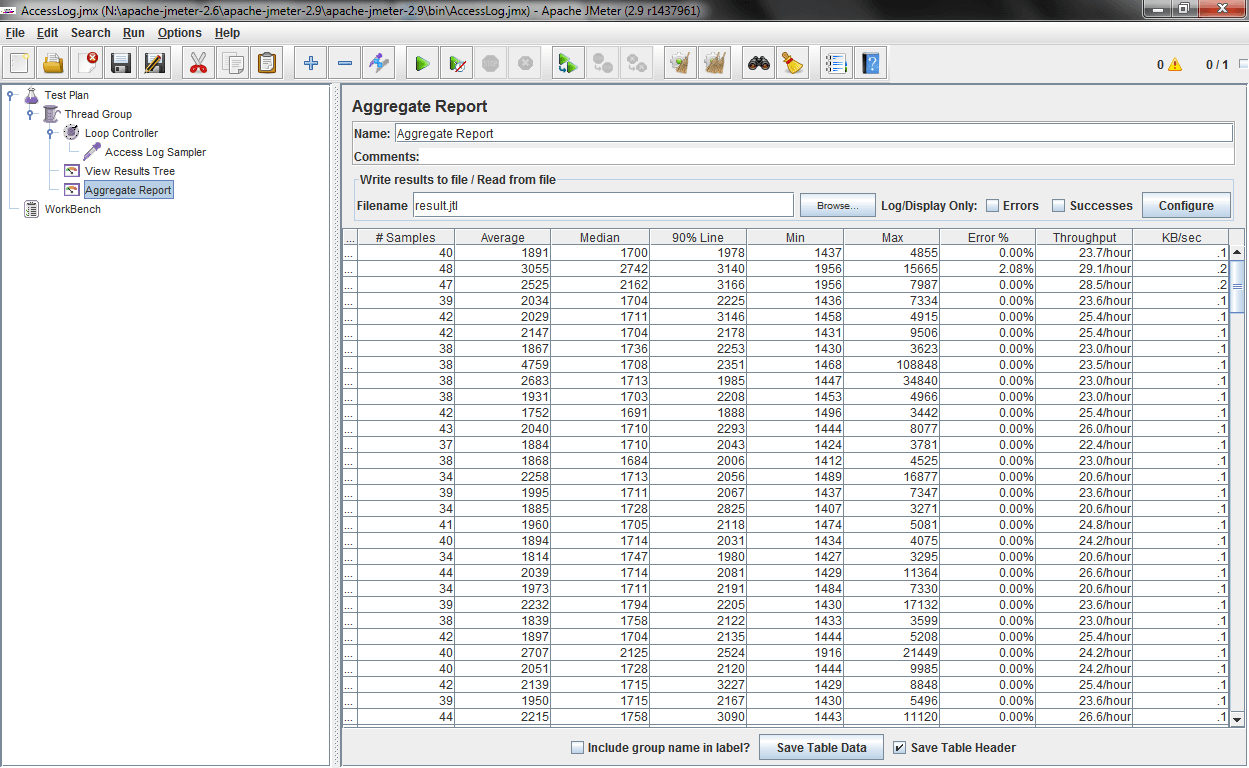Start the test with the green Start icon
1249x768 pixels.
coord(421,62)
